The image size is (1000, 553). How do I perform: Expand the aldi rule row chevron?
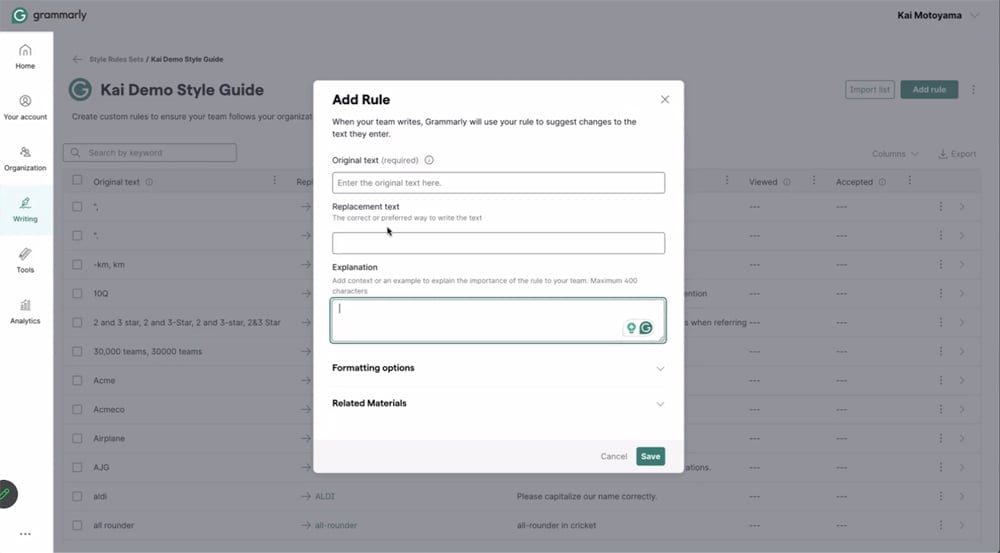[962, 496]
